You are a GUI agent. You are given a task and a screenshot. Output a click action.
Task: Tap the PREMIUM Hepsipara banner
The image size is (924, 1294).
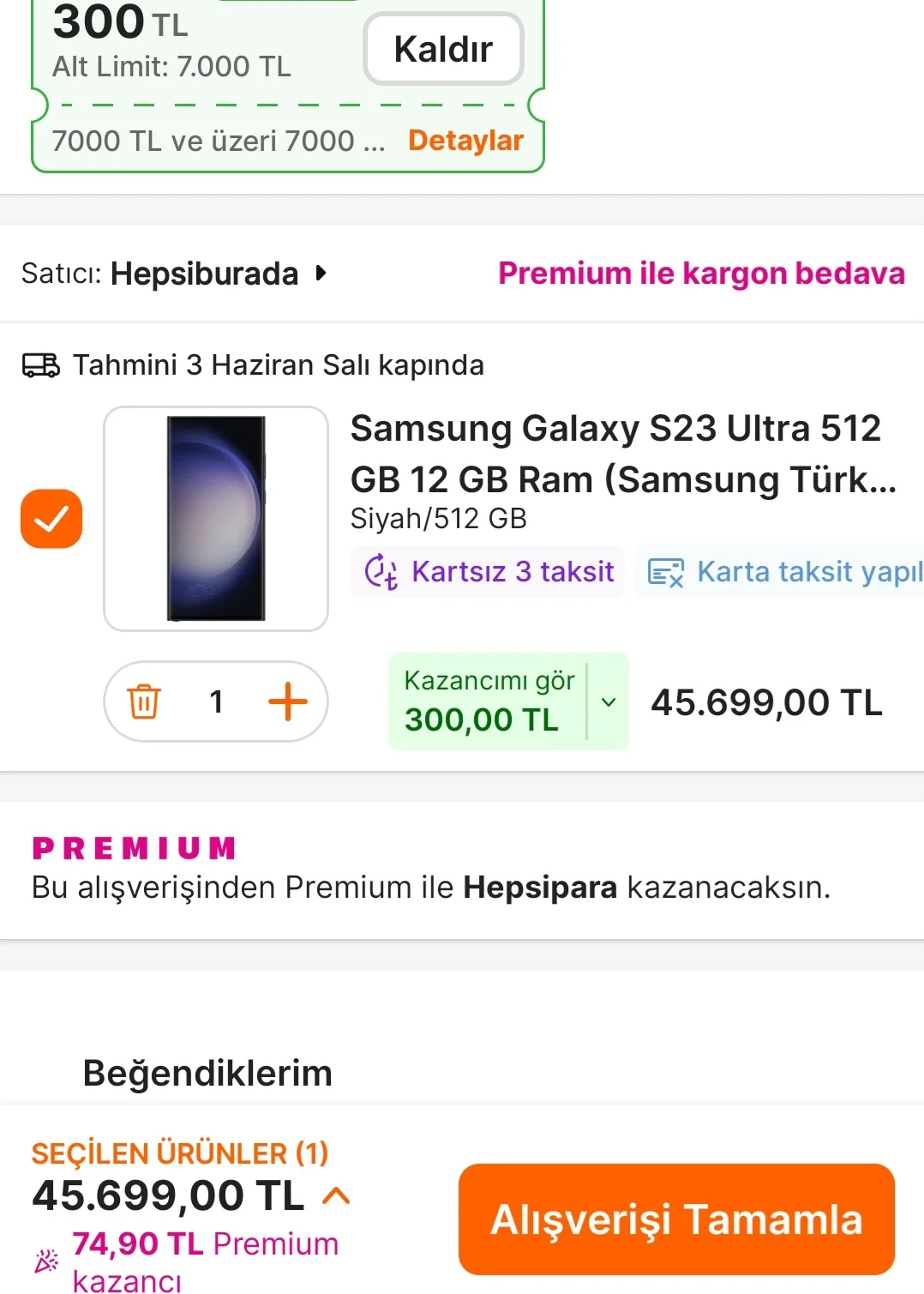(431, 870)
